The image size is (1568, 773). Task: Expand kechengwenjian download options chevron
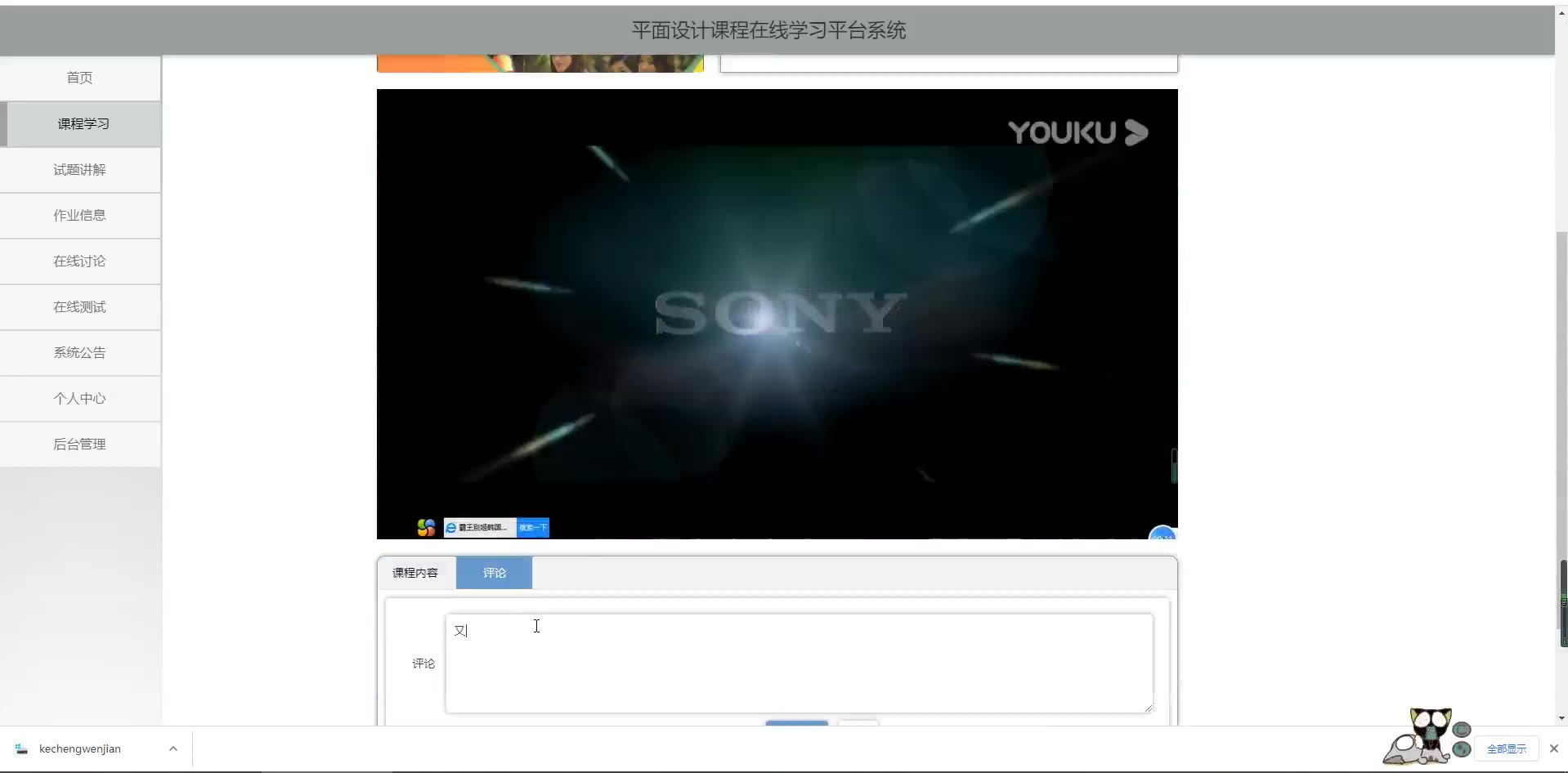tap(173, 748)
